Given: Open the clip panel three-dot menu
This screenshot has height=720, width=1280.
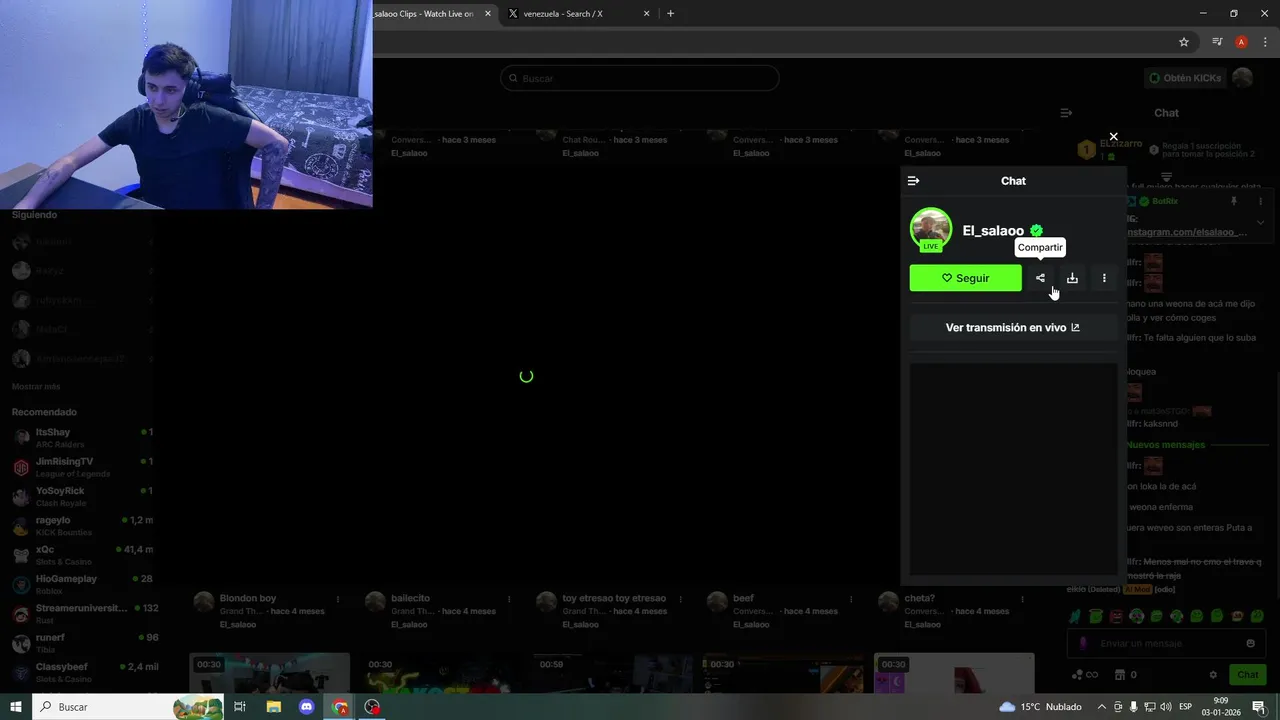Looking at the screenshot, I should coord(1104,278).
